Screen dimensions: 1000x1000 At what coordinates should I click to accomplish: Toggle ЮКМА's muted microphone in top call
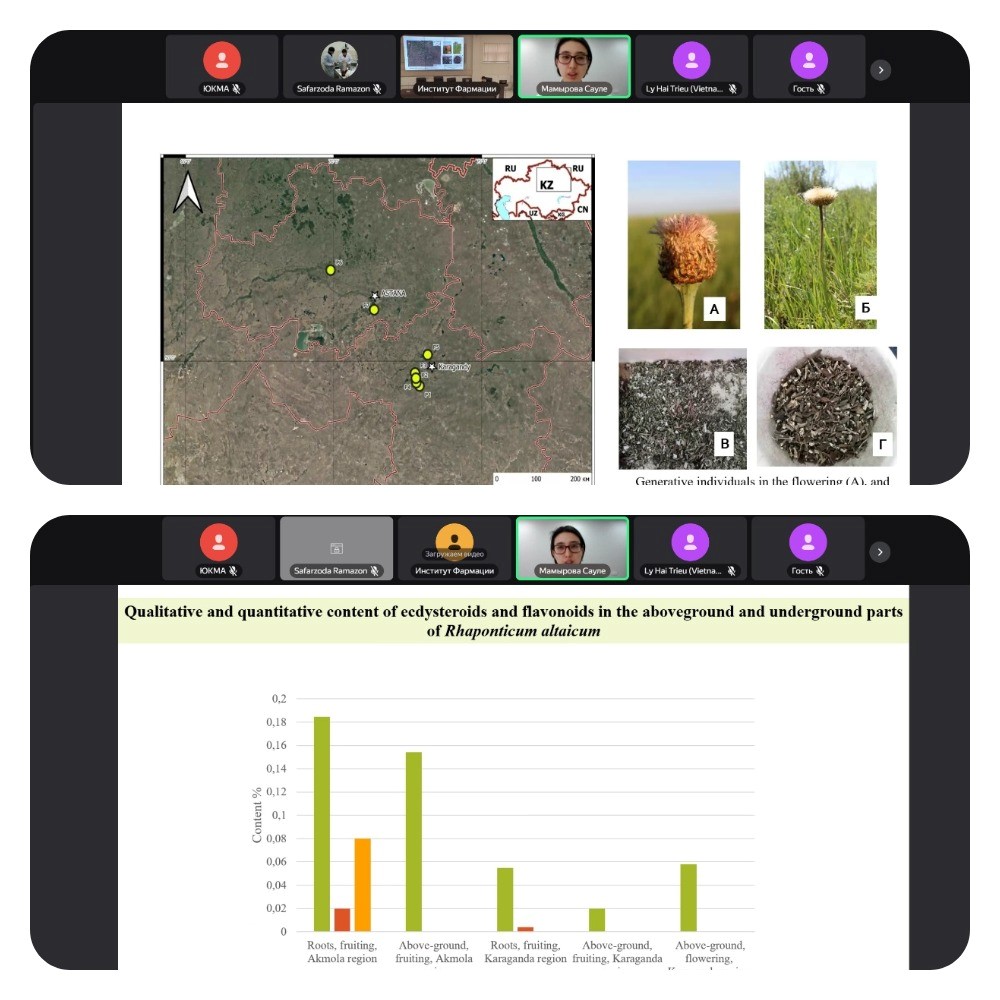click(x=237, y=89)
